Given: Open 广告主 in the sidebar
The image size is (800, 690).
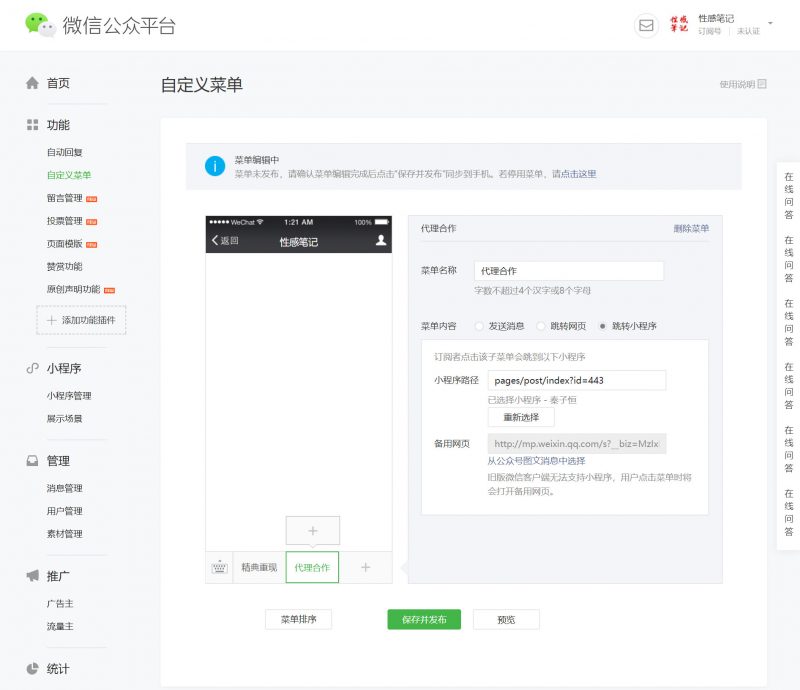Looking at the screenshot, I should tap(60, 604).
